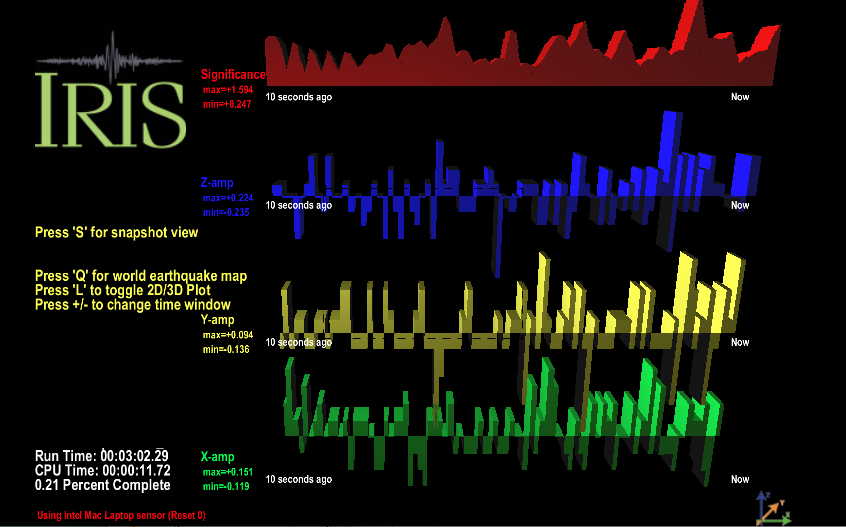Click the X-amp min=-0.119 value
The height and width of the screenshot is (527, 846).
pyautogui.click(x=226, y=486)
